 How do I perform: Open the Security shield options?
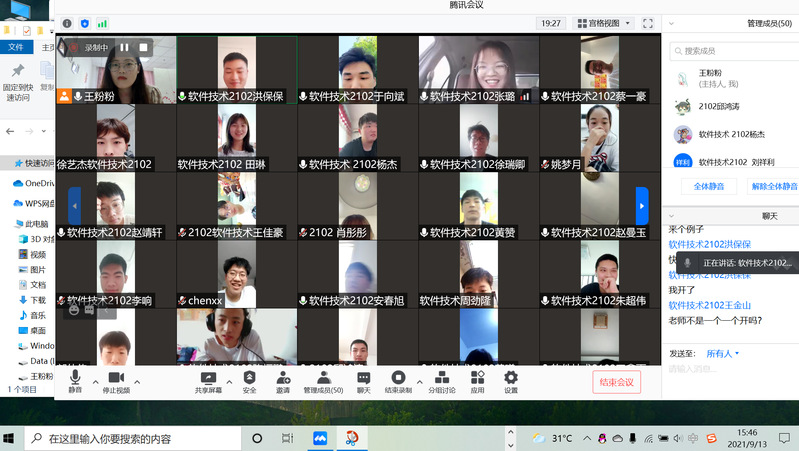pyautogui.click(x=249, y=381)
